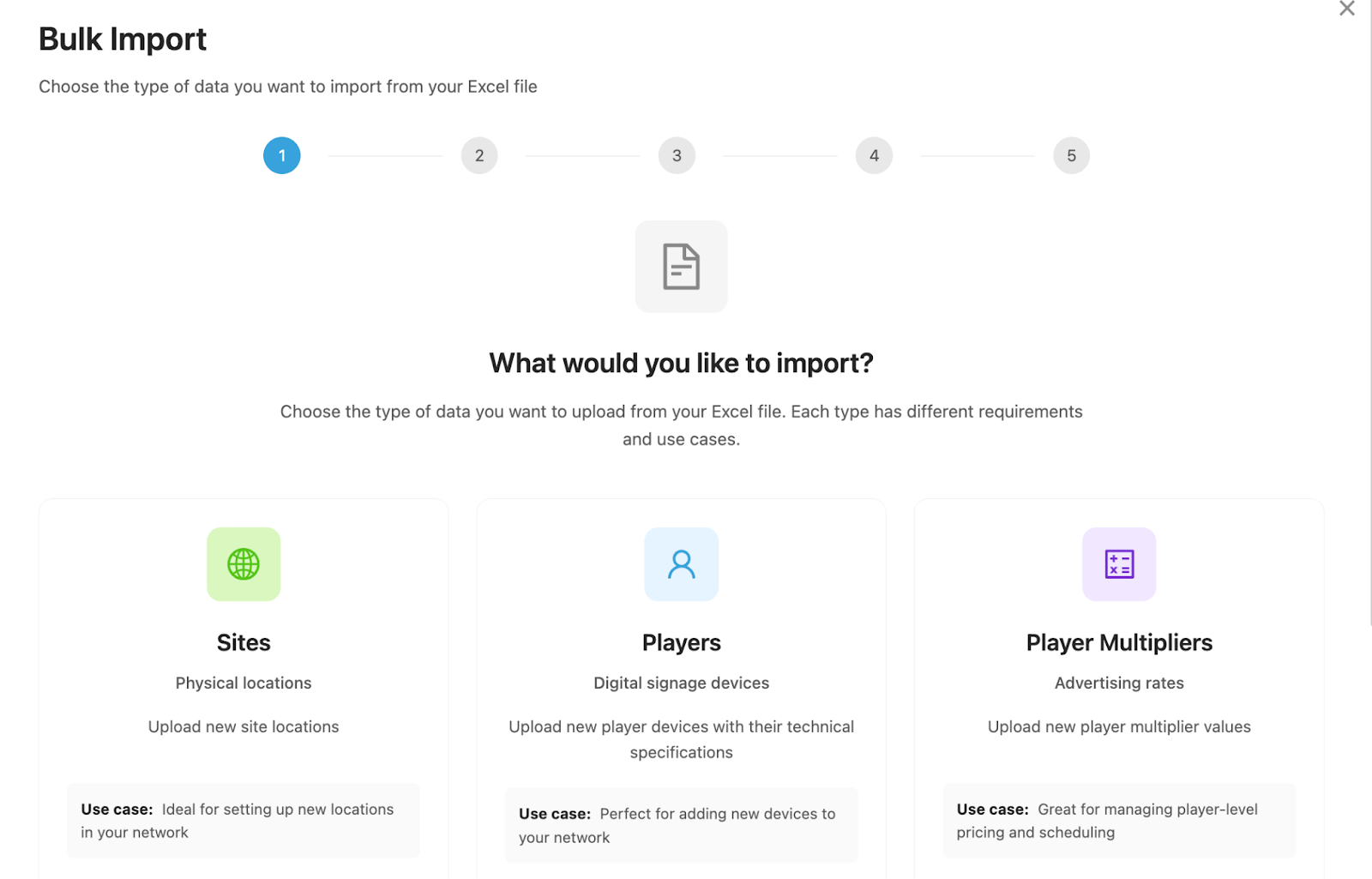Jump to step 5 in the stepper
The width and height of the screenshot is (1372, 879).
pos(1071,156)
